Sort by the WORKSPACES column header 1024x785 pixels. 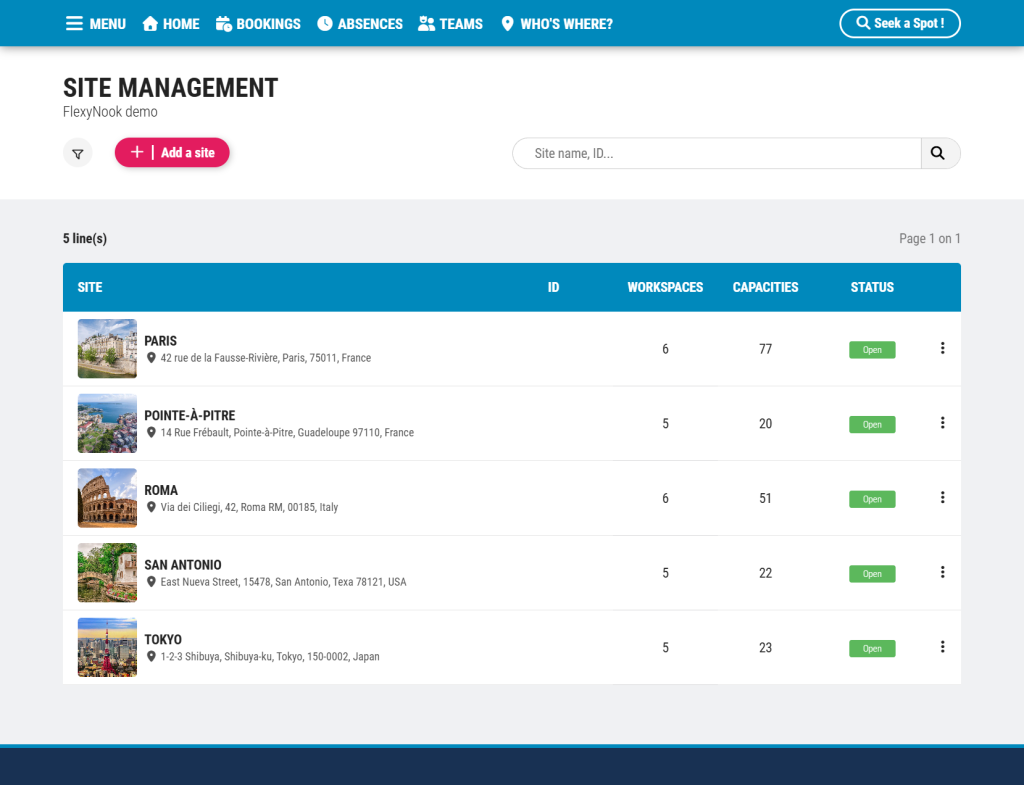pos(665,287)
